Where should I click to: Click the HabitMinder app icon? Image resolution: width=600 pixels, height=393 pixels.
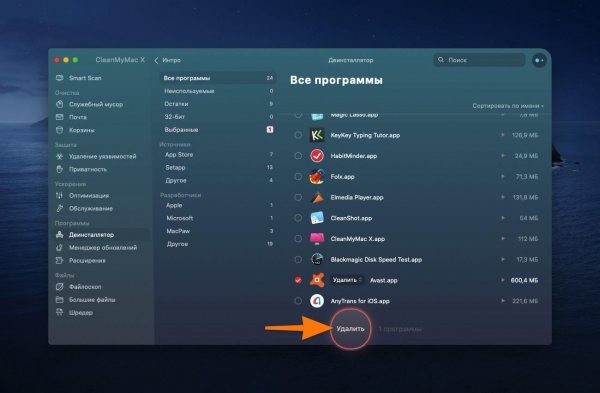(x=317, y=156)
